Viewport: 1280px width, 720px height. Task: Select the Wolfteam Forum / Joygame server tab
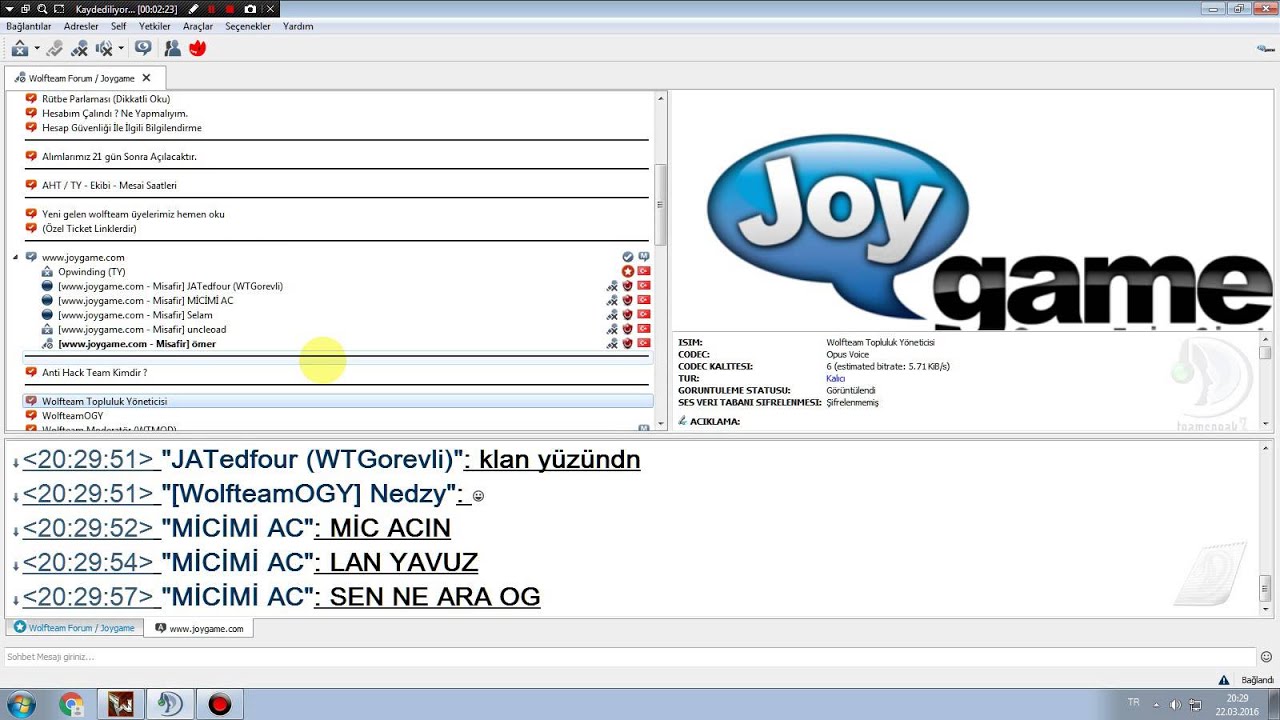[x=84, y=77]
